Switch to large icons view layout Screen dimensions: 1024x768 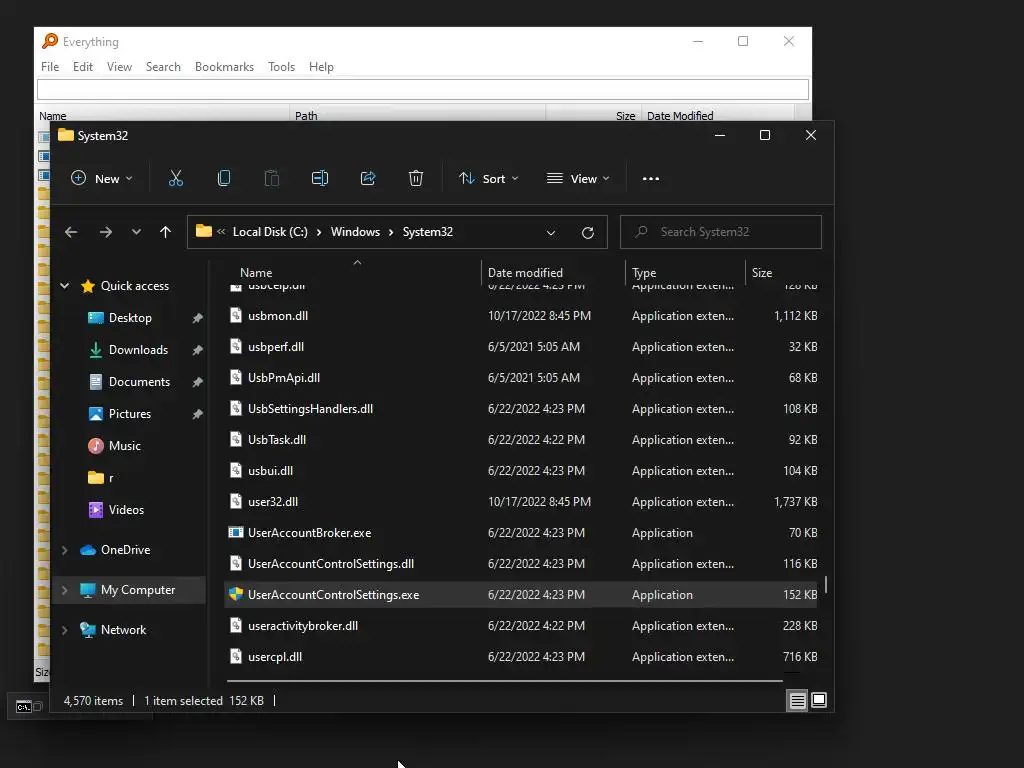(x=819, y=700)
